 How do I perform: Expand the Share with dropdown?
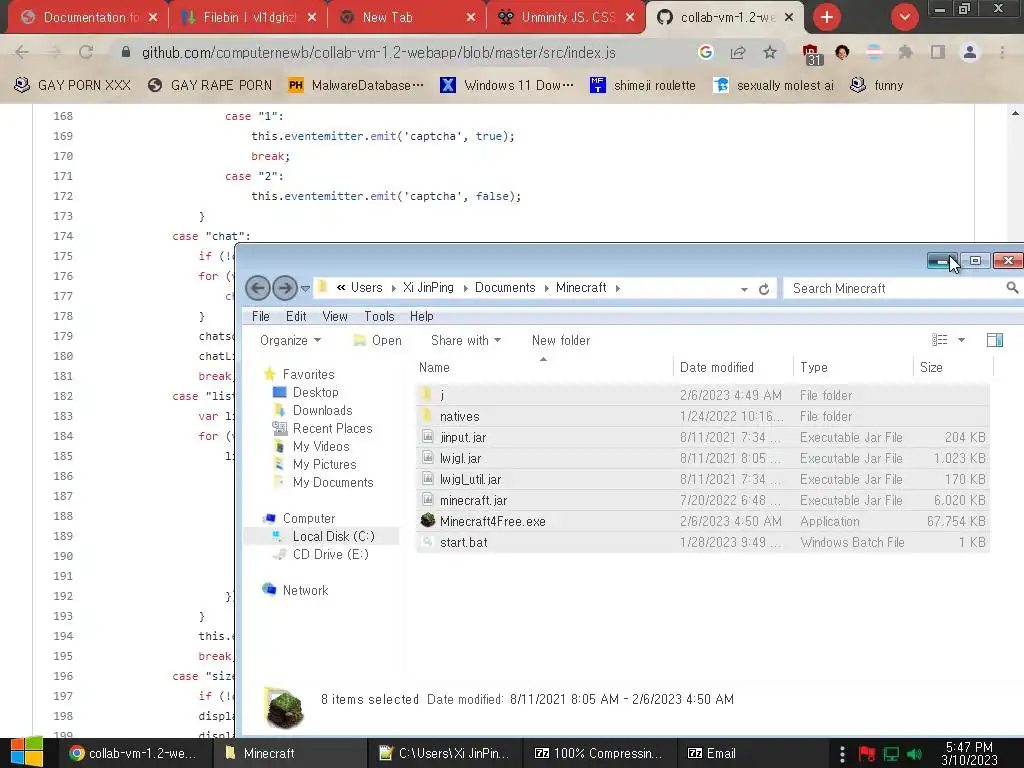pyautogui.click(x=466, y=340)
